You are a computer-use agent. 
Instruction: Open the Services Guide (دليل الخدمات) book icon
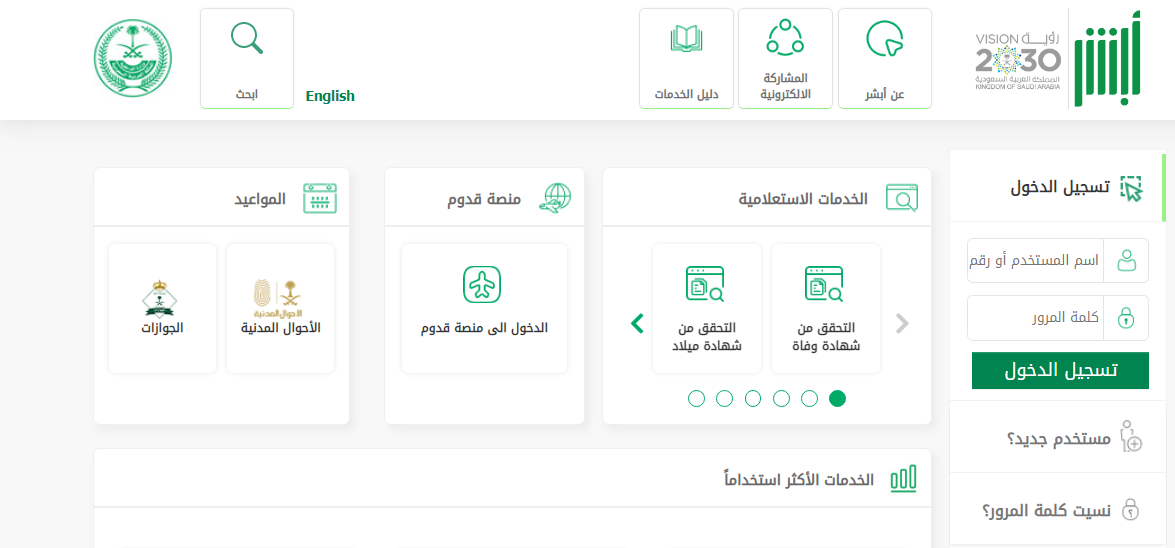[x=686, y=40]
